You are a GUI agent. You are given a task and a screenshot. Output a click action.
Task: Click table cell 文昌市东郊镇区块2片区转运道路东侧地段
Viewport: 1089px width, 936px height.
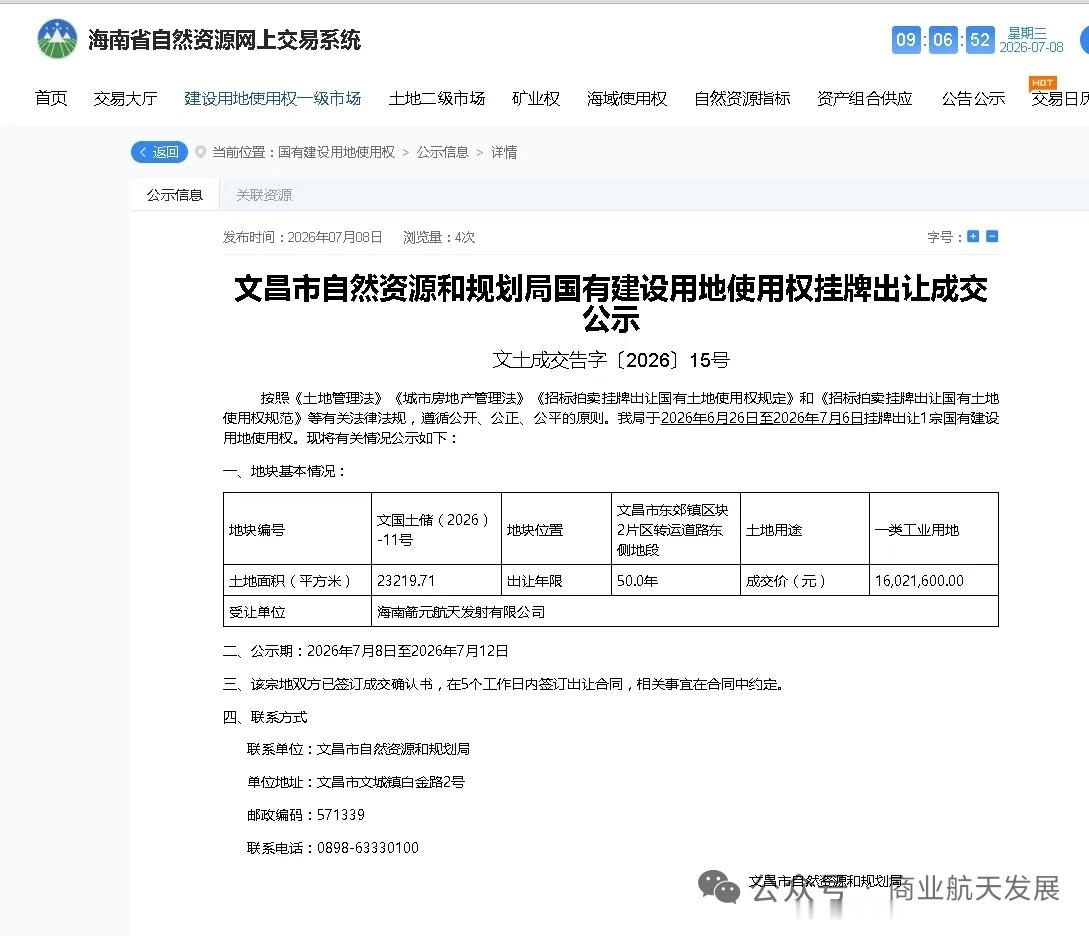(x=676, y=529)
